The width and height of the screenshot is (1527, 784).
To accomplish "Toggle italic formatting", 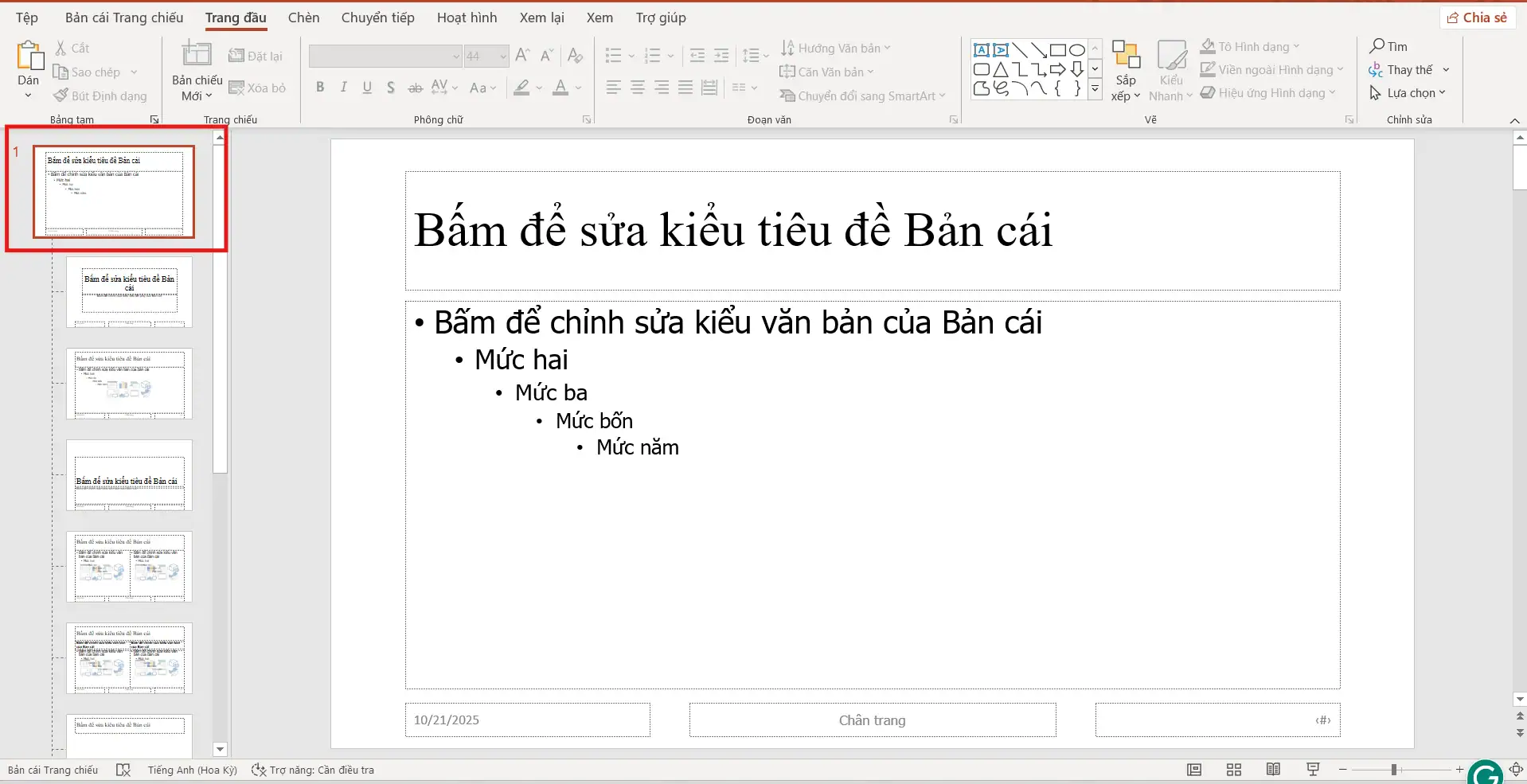I will click(342, 87).
